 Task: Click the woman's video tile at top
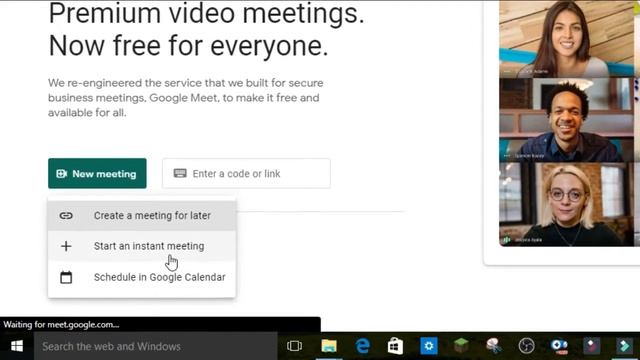coord(567,39)
